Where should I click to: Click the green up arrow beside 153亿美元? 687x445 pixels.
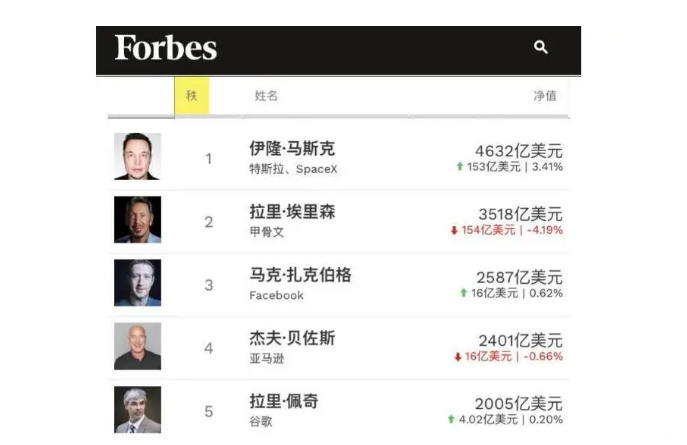460,167
